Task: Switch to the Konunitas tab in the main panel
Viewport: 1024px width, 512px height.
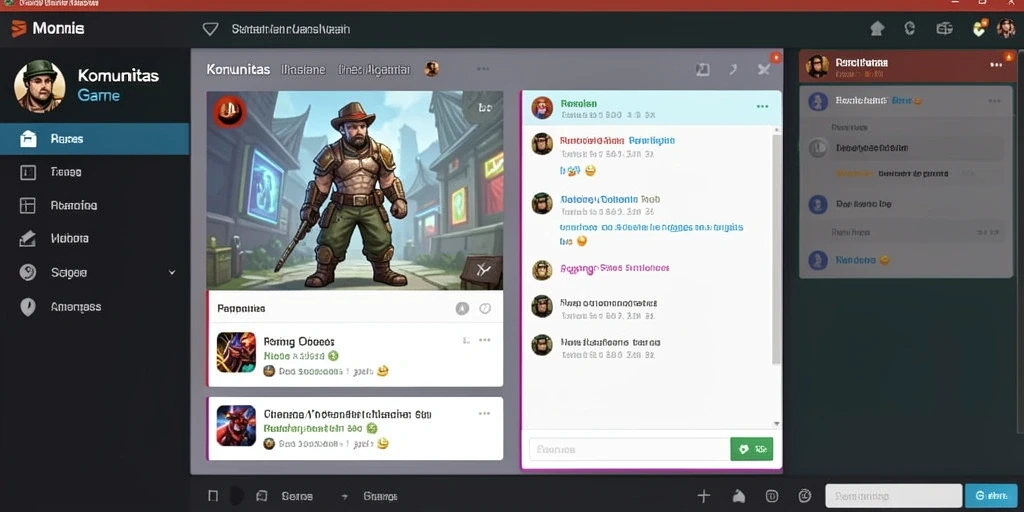Action: (238, 69)
